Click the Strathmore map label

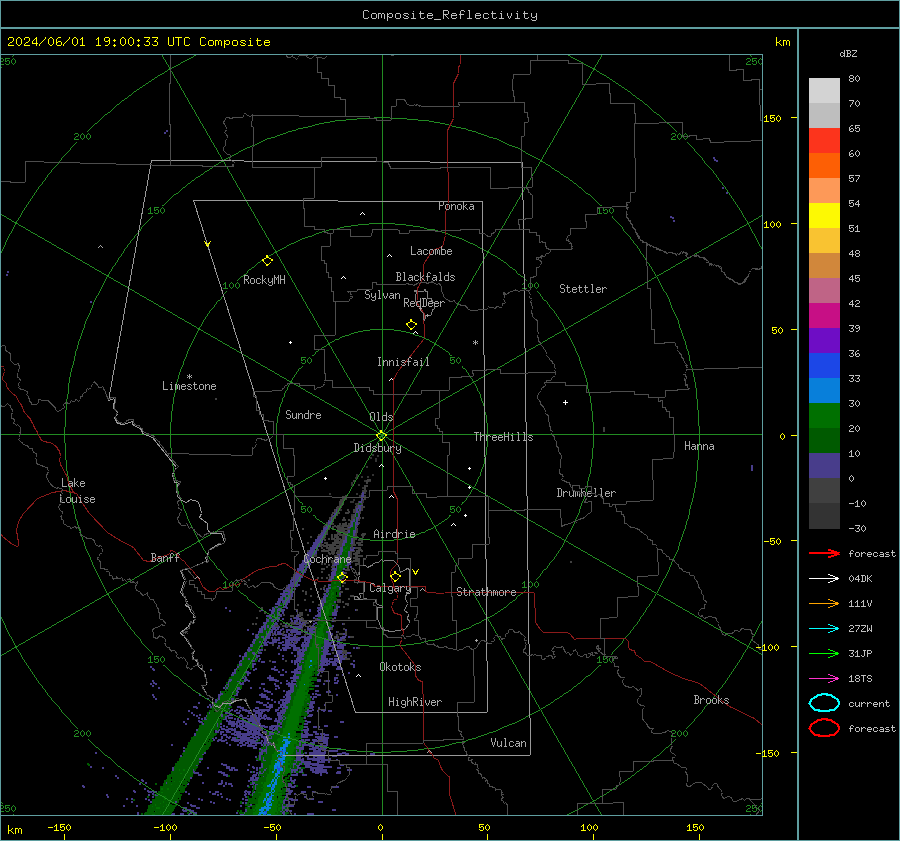[x=486, y=592]
